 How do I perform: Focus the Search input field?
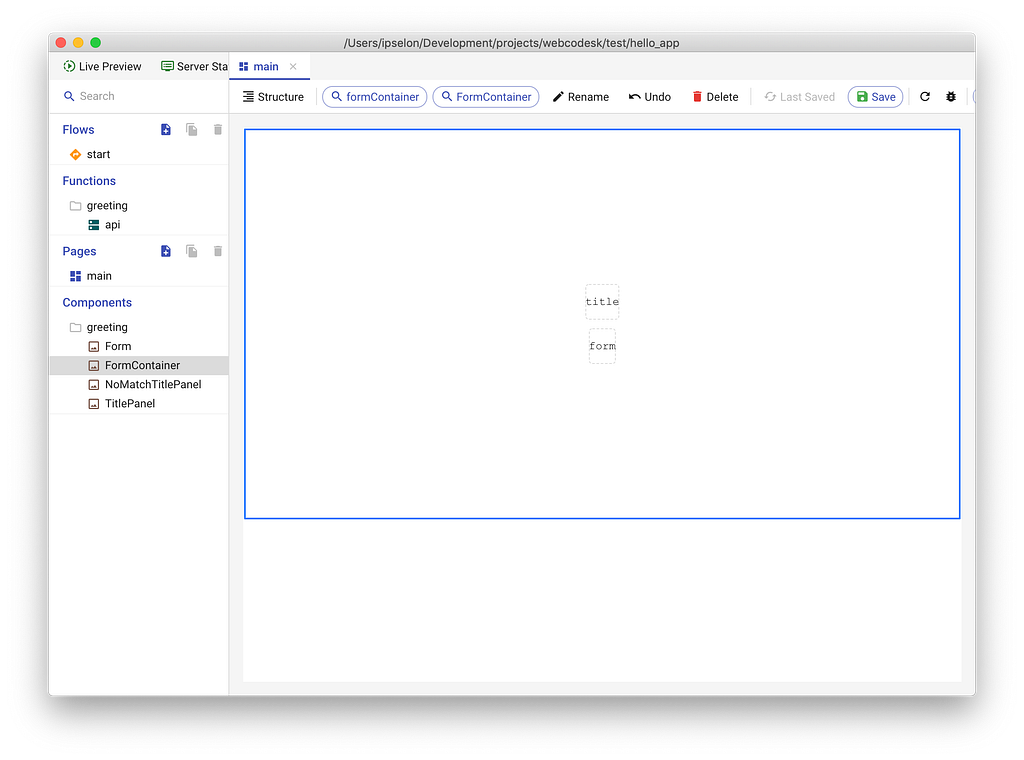(x=139, y=96)
